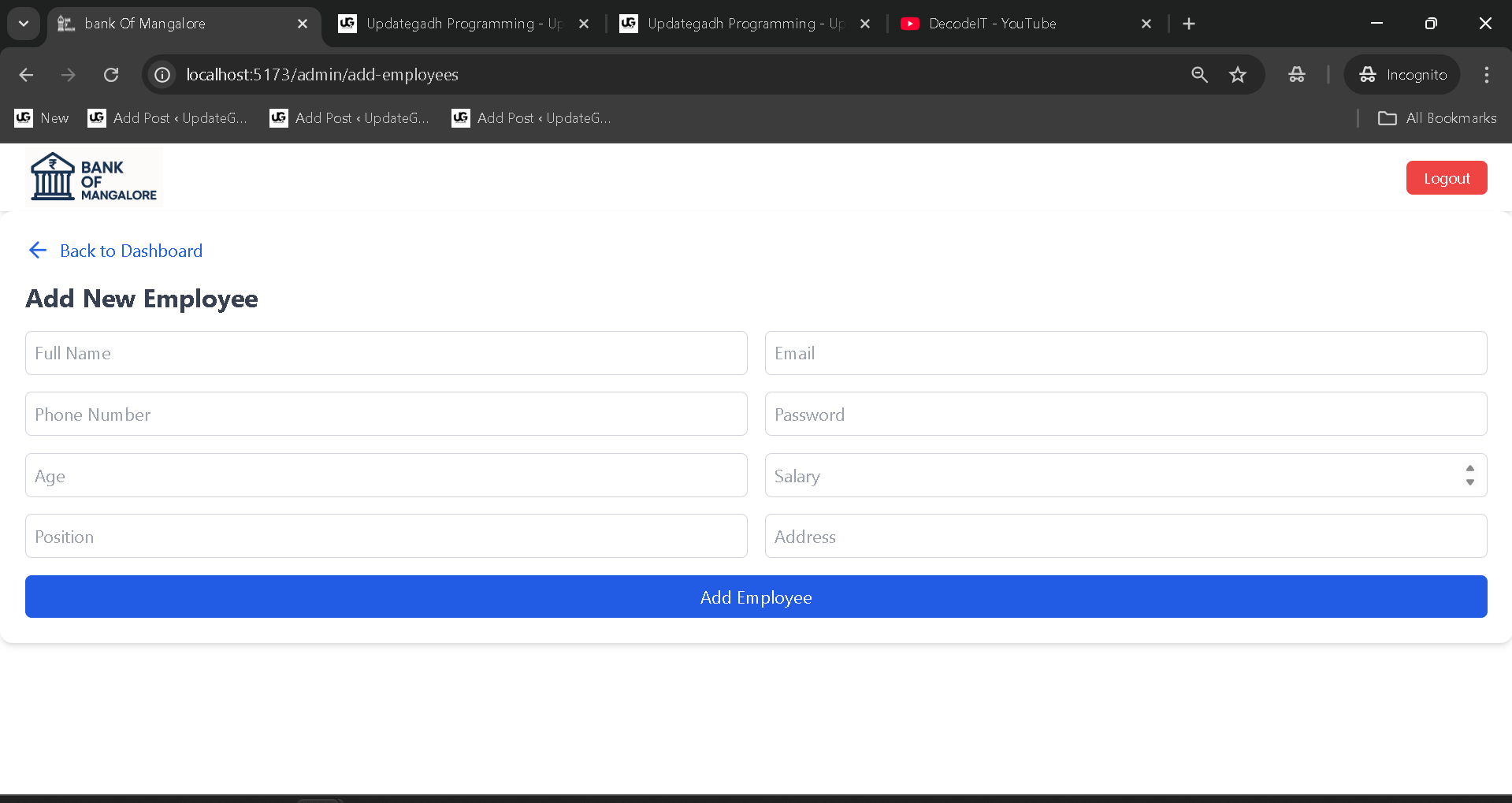Viewport: 1512px width, 803px height.
Task: Expand the tab search dropdown arrow
Action: (24, 24)
